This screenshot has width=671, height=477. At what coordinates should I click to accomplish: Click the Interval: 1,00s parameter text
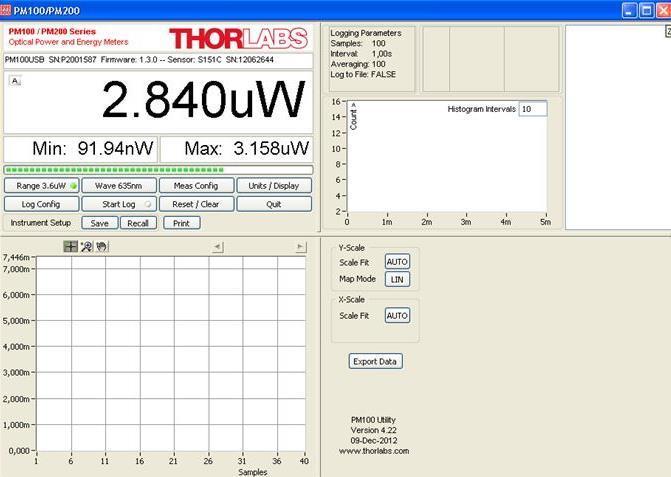(x=361, y=54)
